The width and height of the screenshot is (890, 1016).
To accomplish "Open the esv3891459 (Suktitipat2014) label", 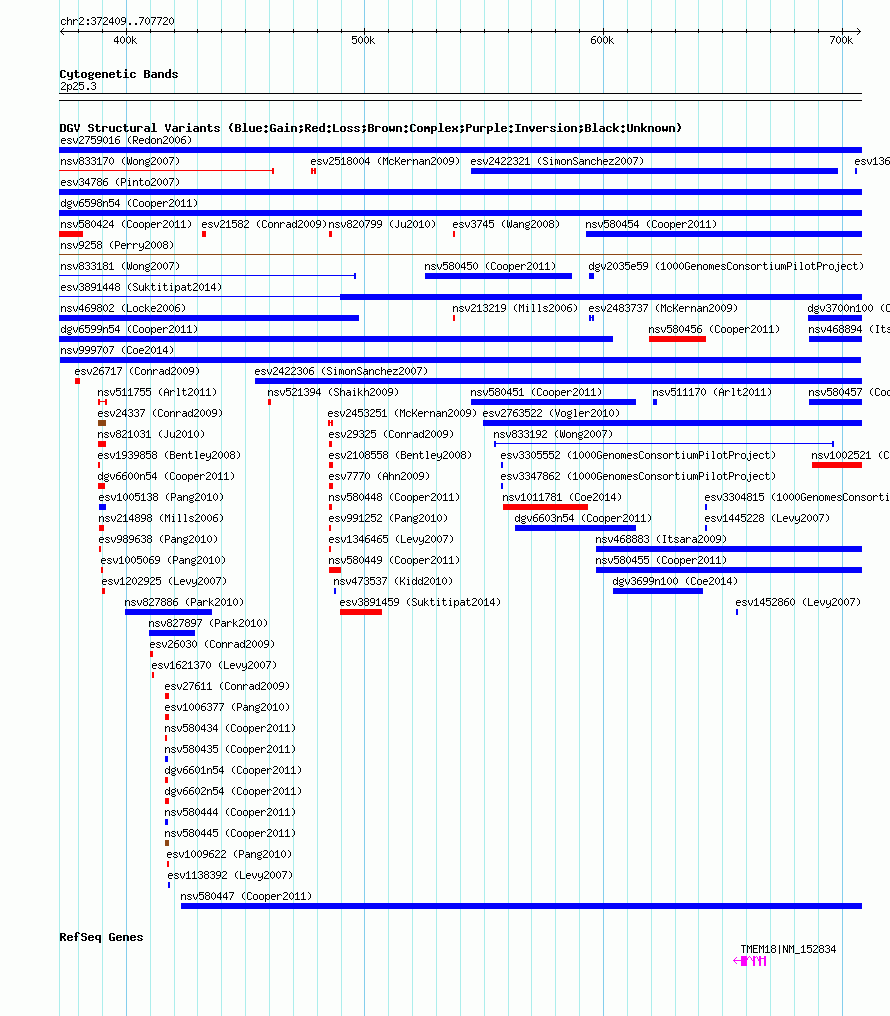I will (x=420, y=603).
